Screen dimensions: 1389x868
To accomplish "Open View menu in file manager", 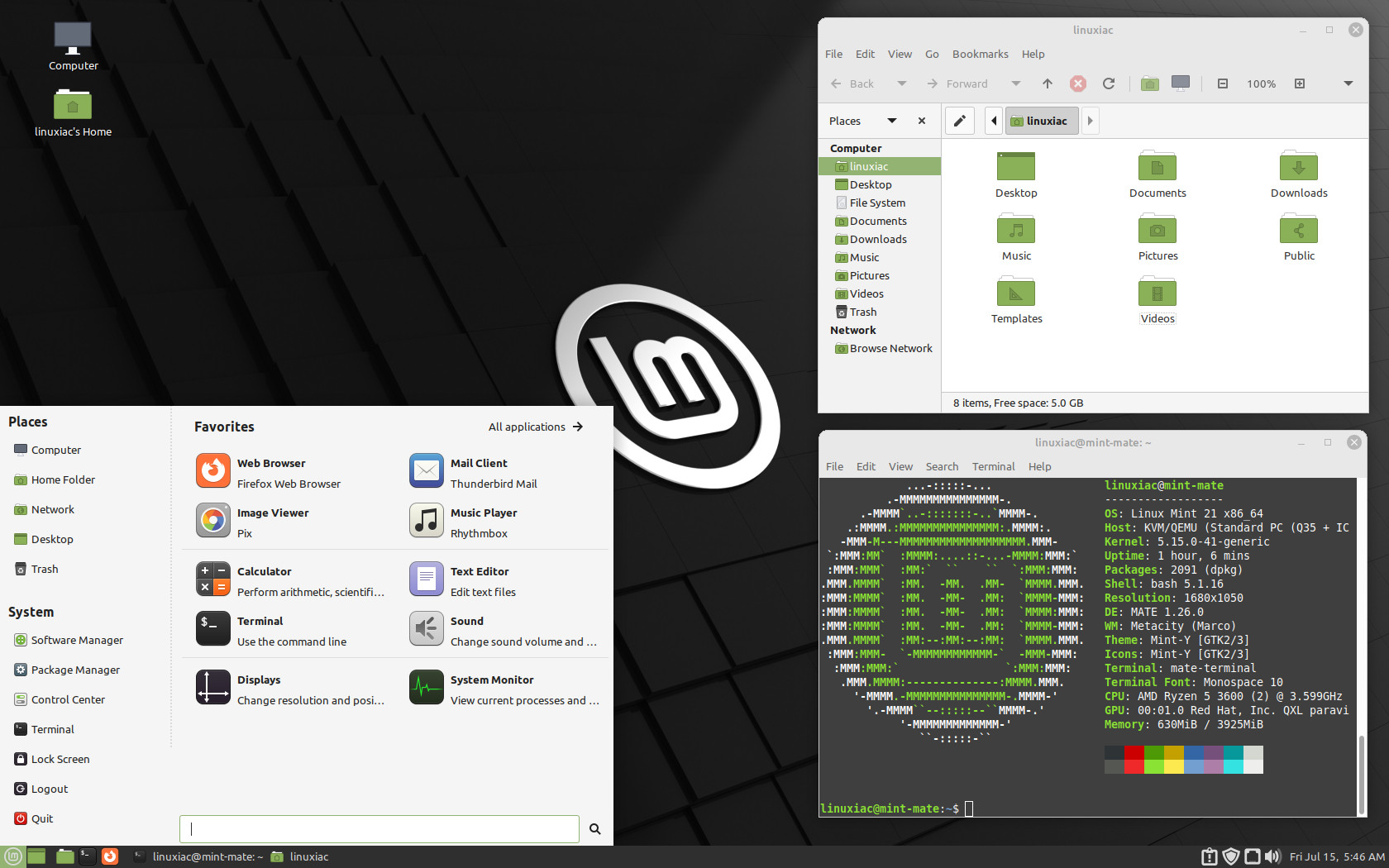I will point(900,54).
